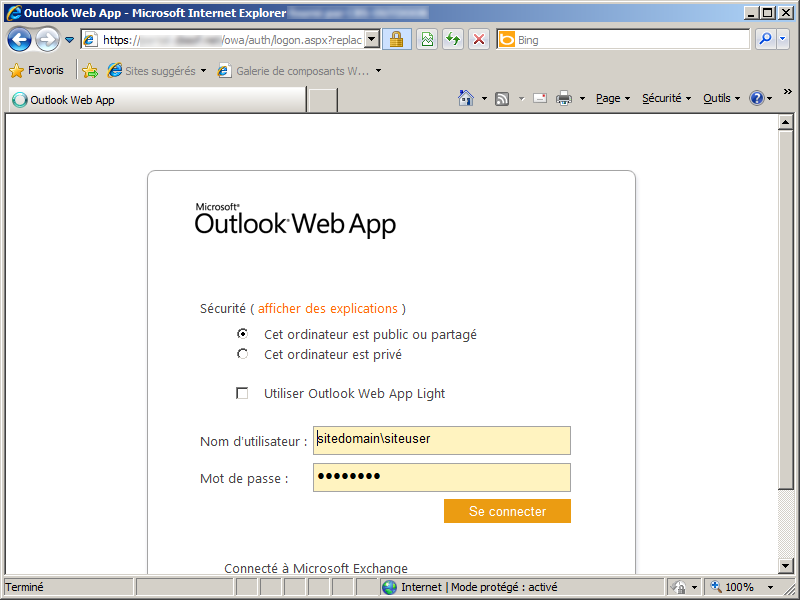Open recent pages dropdown beside Forward button

pos(69,40)
